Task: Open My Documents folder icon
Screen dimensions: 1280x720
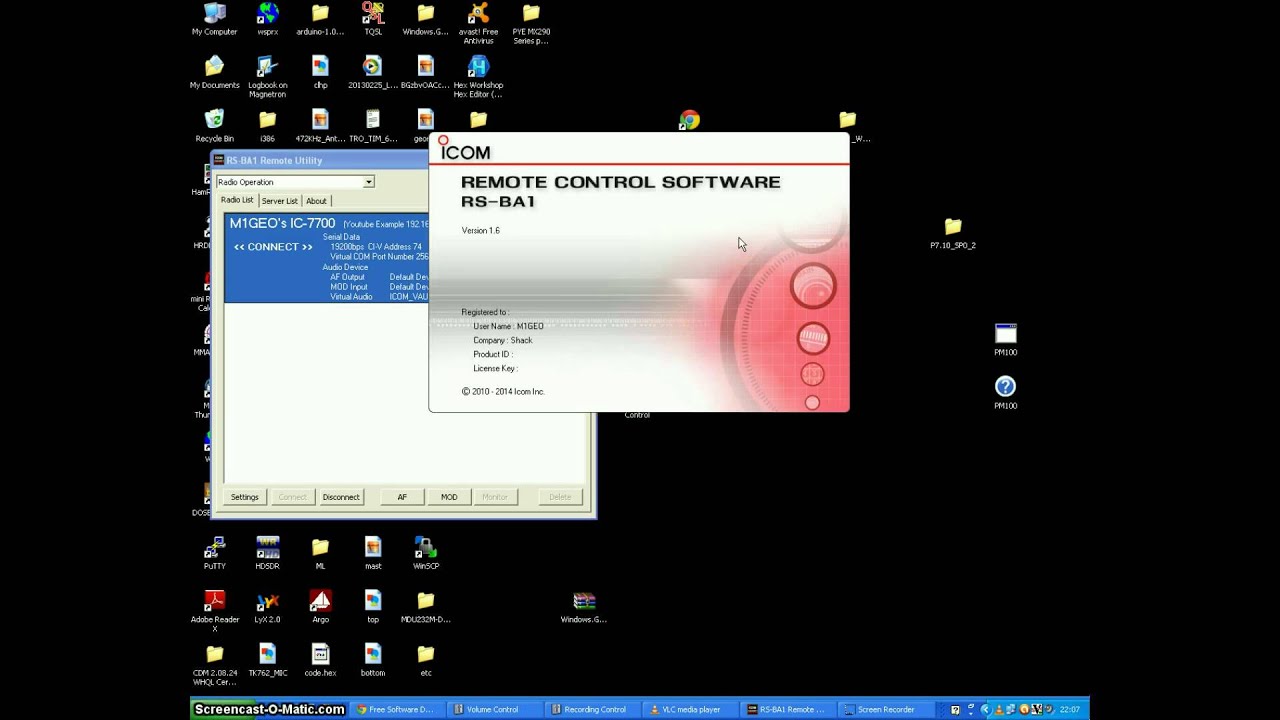Action: click(214, 73)
